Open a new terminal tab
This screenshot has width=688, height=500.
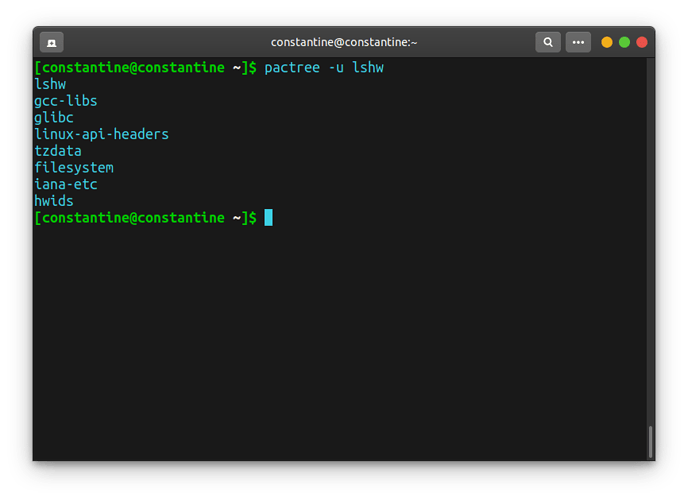(x=51, y=42)
